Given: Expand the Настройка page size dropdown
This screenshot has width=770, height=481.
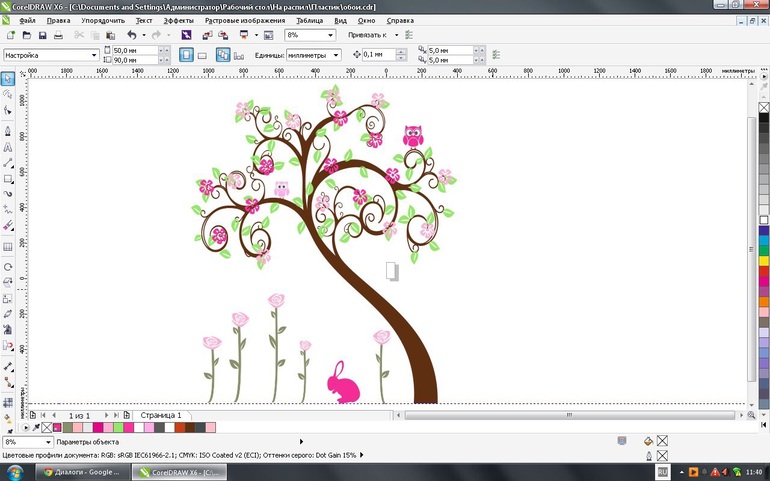Looking at the screenshot, I should (94, 54).
